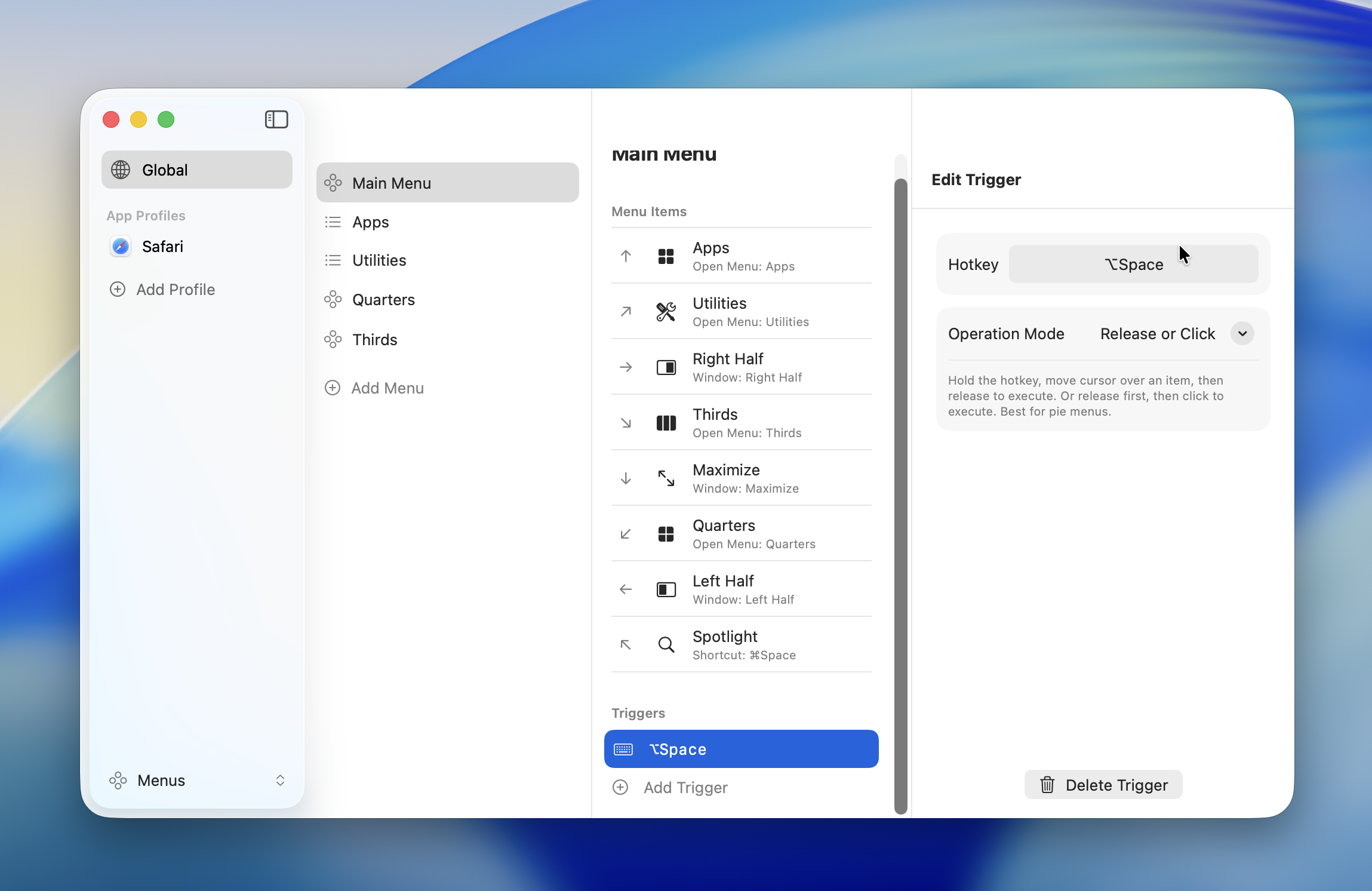Click the wrench icon beside Utilities

[665, 311]
